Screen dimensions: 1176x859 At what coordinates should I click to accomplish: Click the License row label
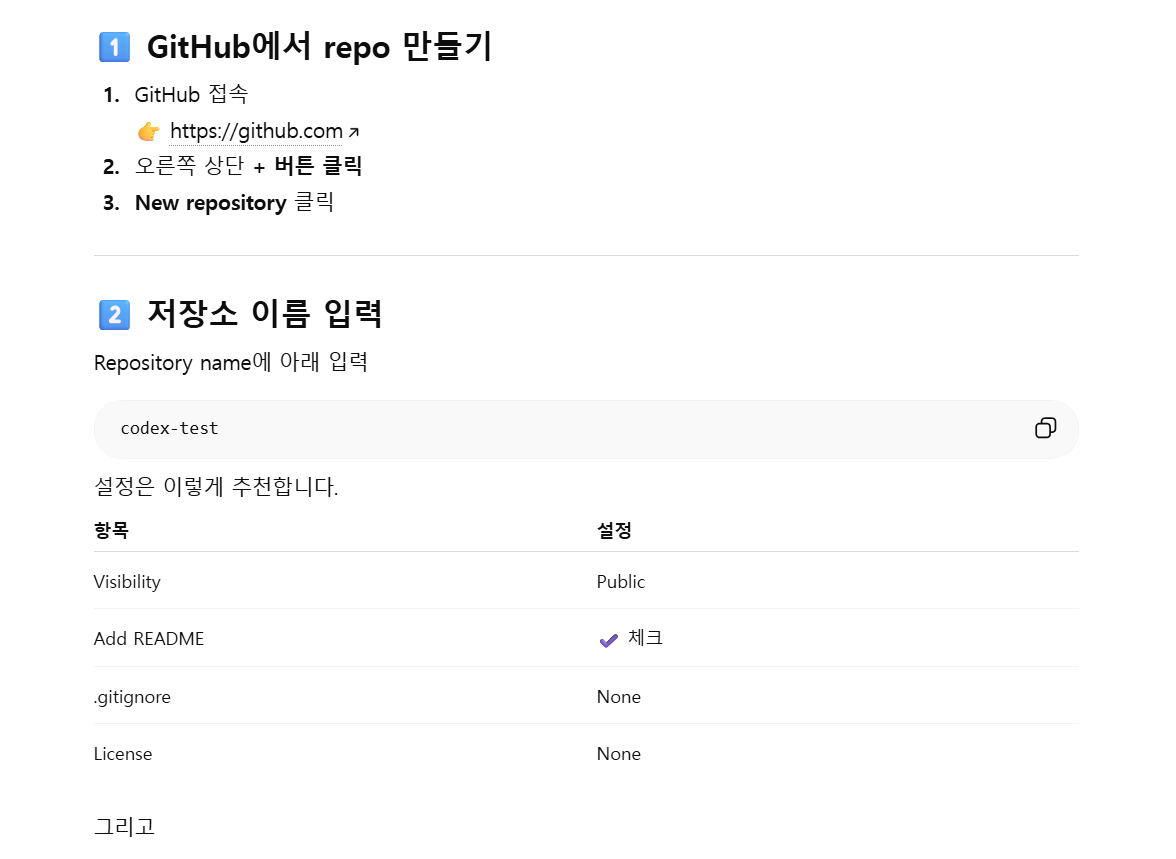(123, 754)
